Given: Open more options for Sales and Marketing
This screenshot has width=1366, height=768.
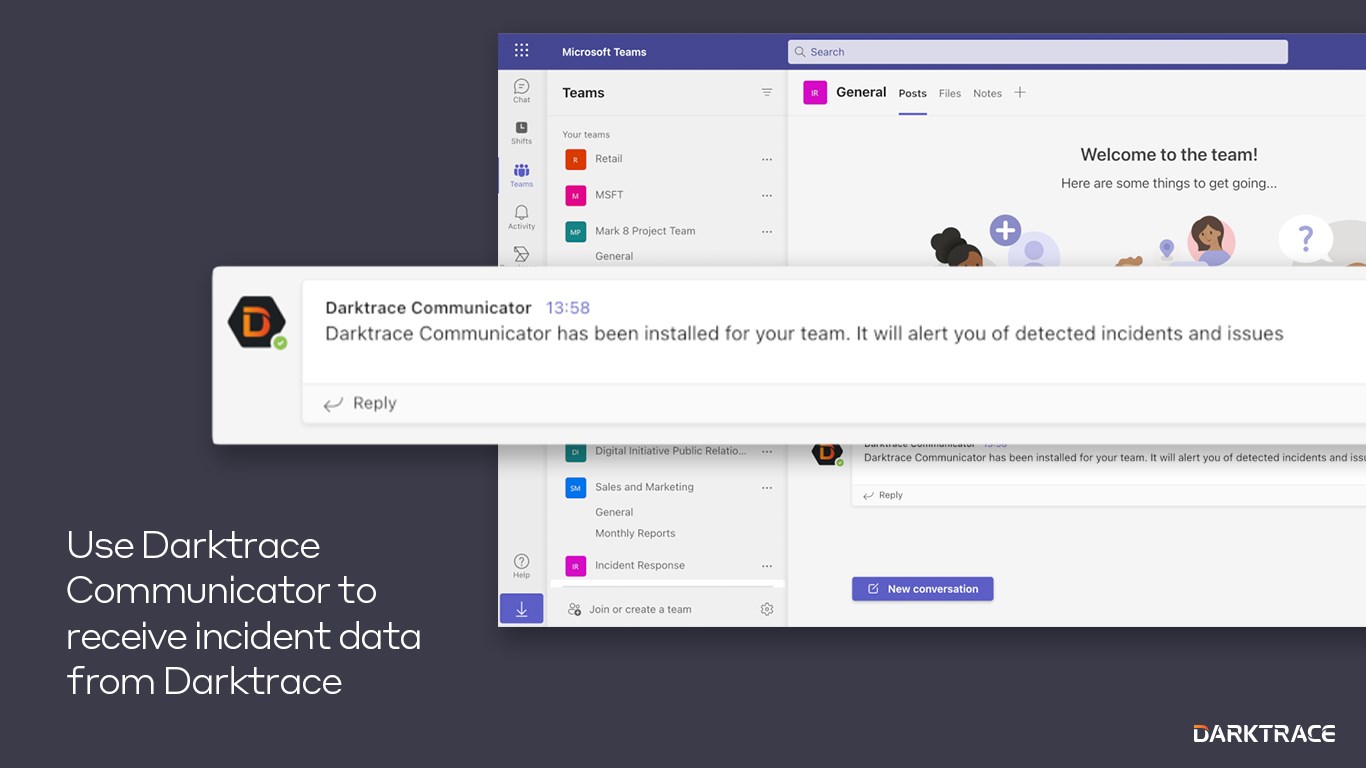Looking at the screenshot, I should [x=767, y=488].
